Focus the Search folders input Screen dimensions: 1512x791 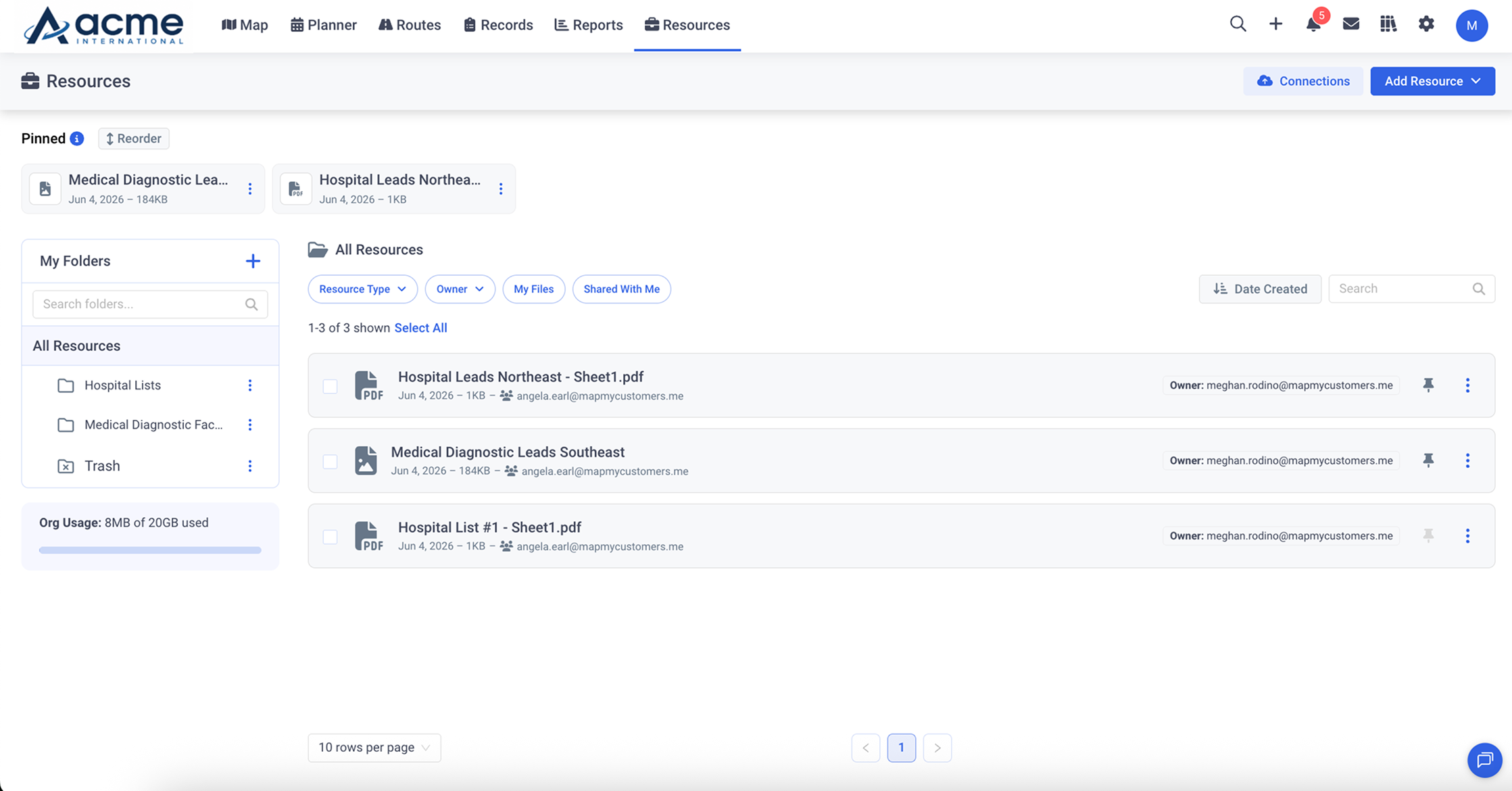[150, 304]
